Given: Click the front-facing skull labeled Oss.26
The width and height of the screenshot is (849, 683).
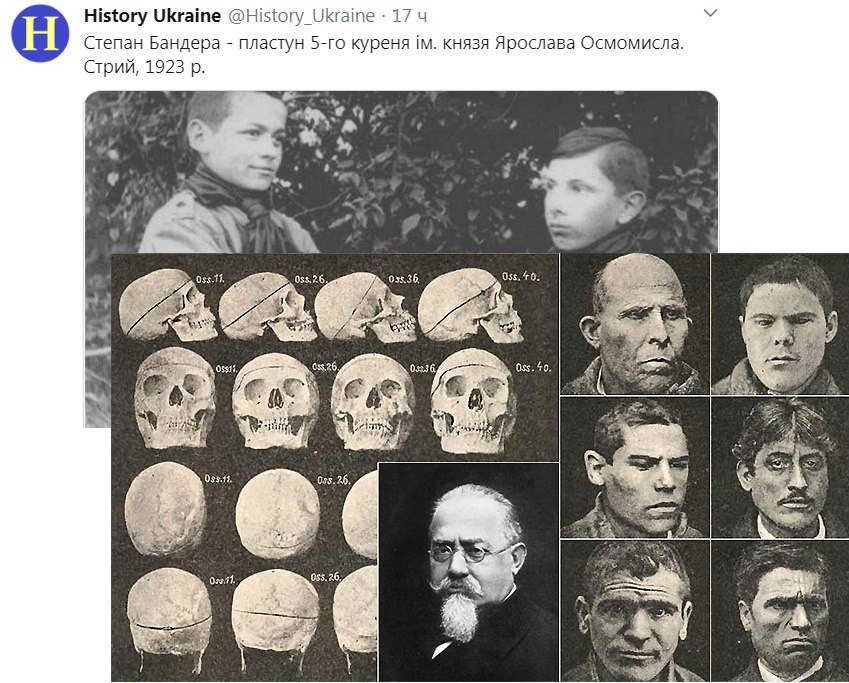Looking at the screenshot, I should [x=275, y=401].
